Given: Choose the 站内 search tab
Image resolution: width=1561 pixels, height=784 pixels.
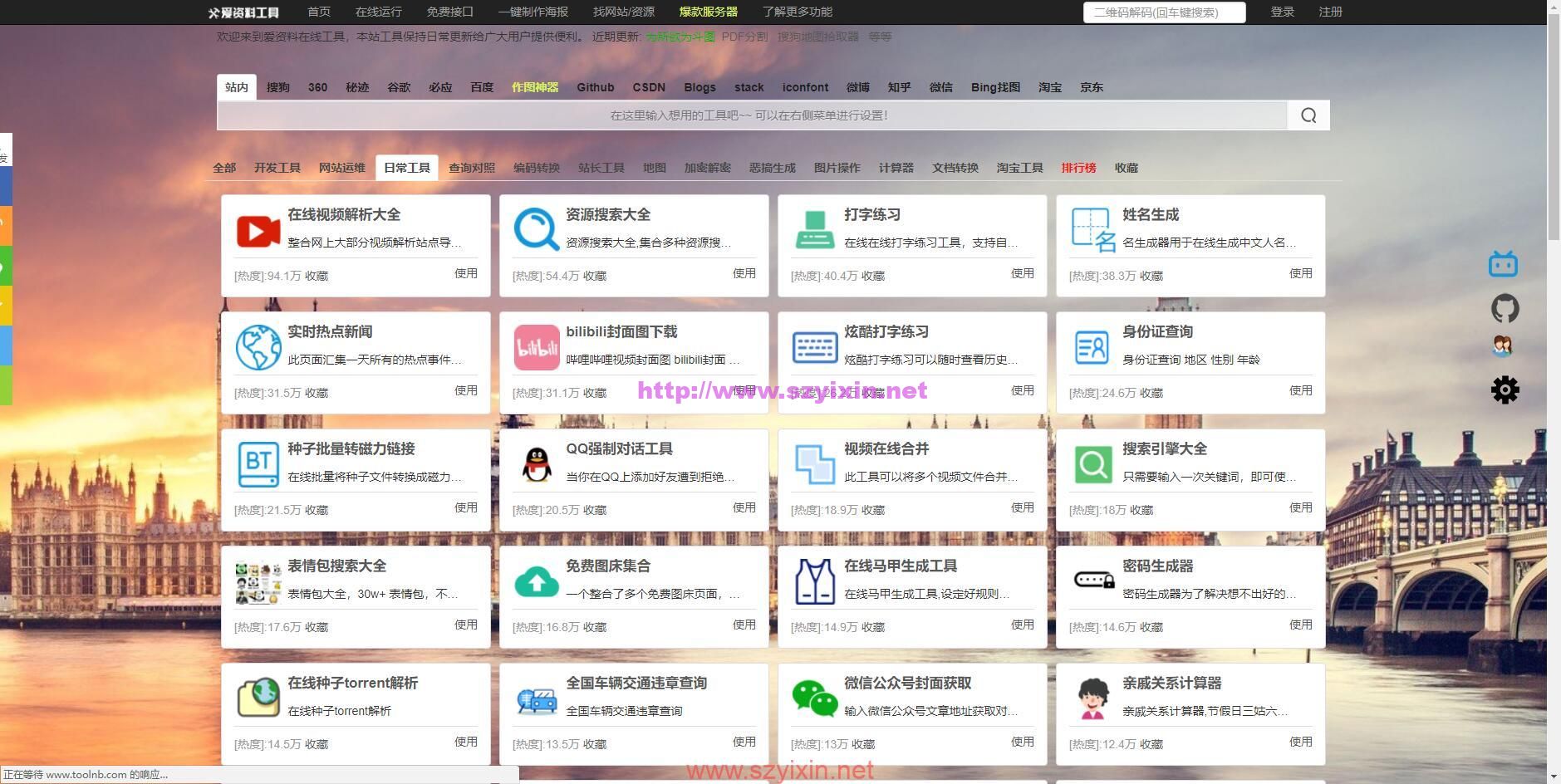Looking at the screenshot, I should [x=237, y=87].
